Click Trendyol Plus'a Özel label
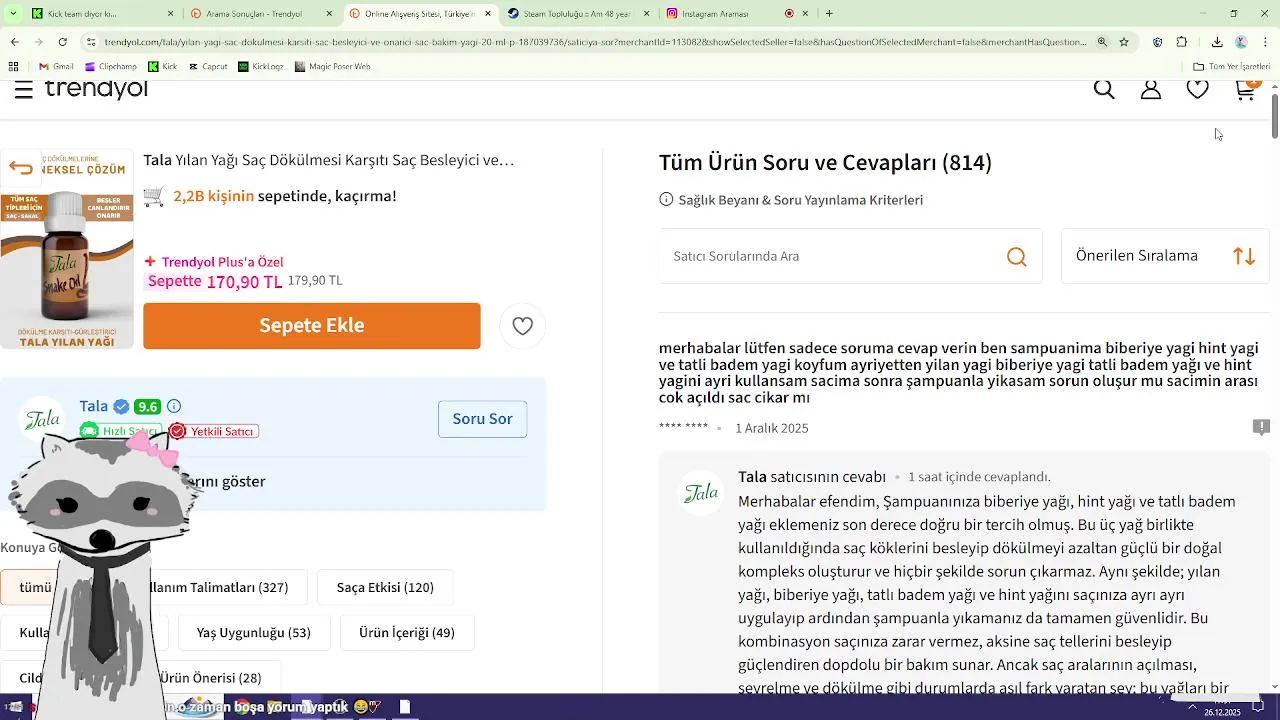This screenshot has height=720, width=1280. [x=214, y=262]
